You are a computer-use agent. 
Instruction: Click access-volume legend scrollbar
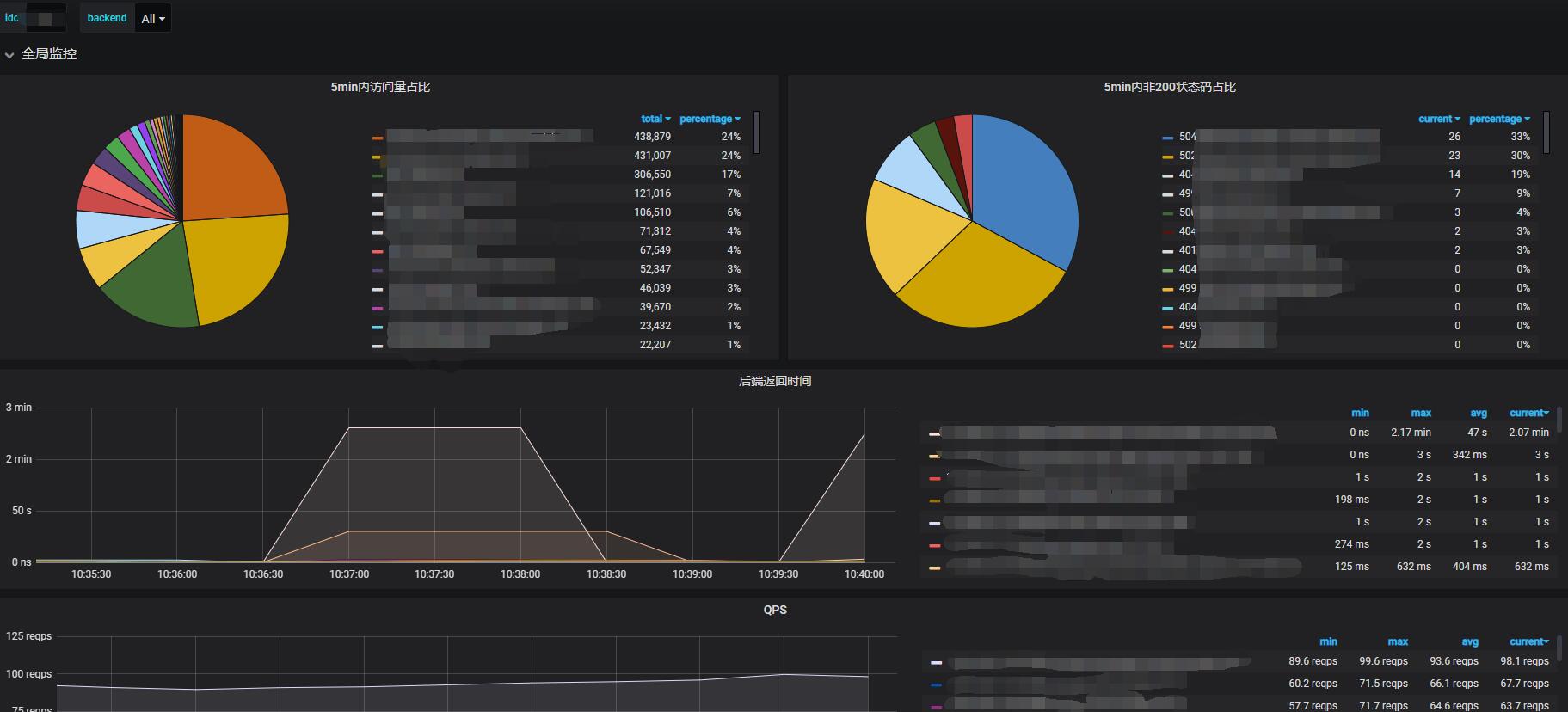click(x=757, y=132)
